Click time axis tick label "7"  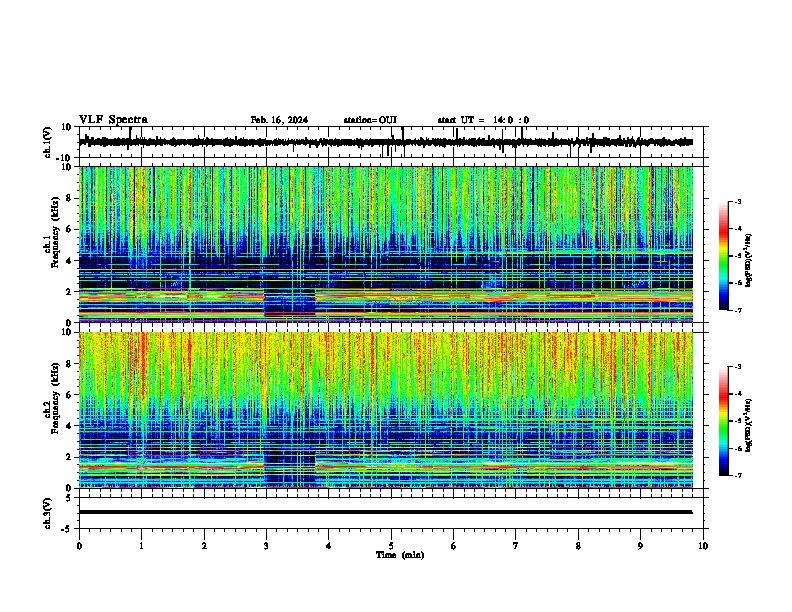[516, 546]
